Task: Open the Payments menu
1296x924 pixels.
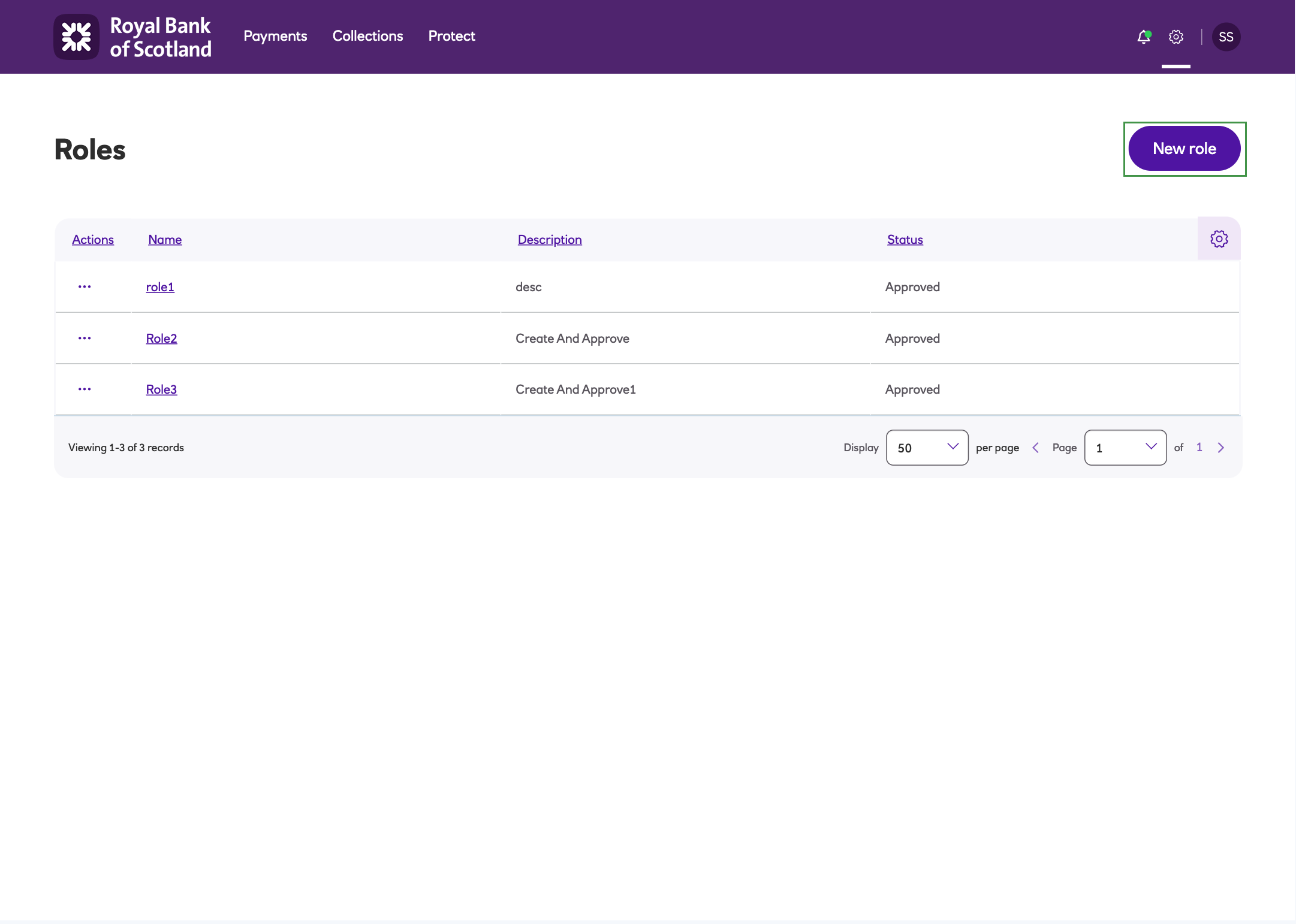Action: coord(275,36)
